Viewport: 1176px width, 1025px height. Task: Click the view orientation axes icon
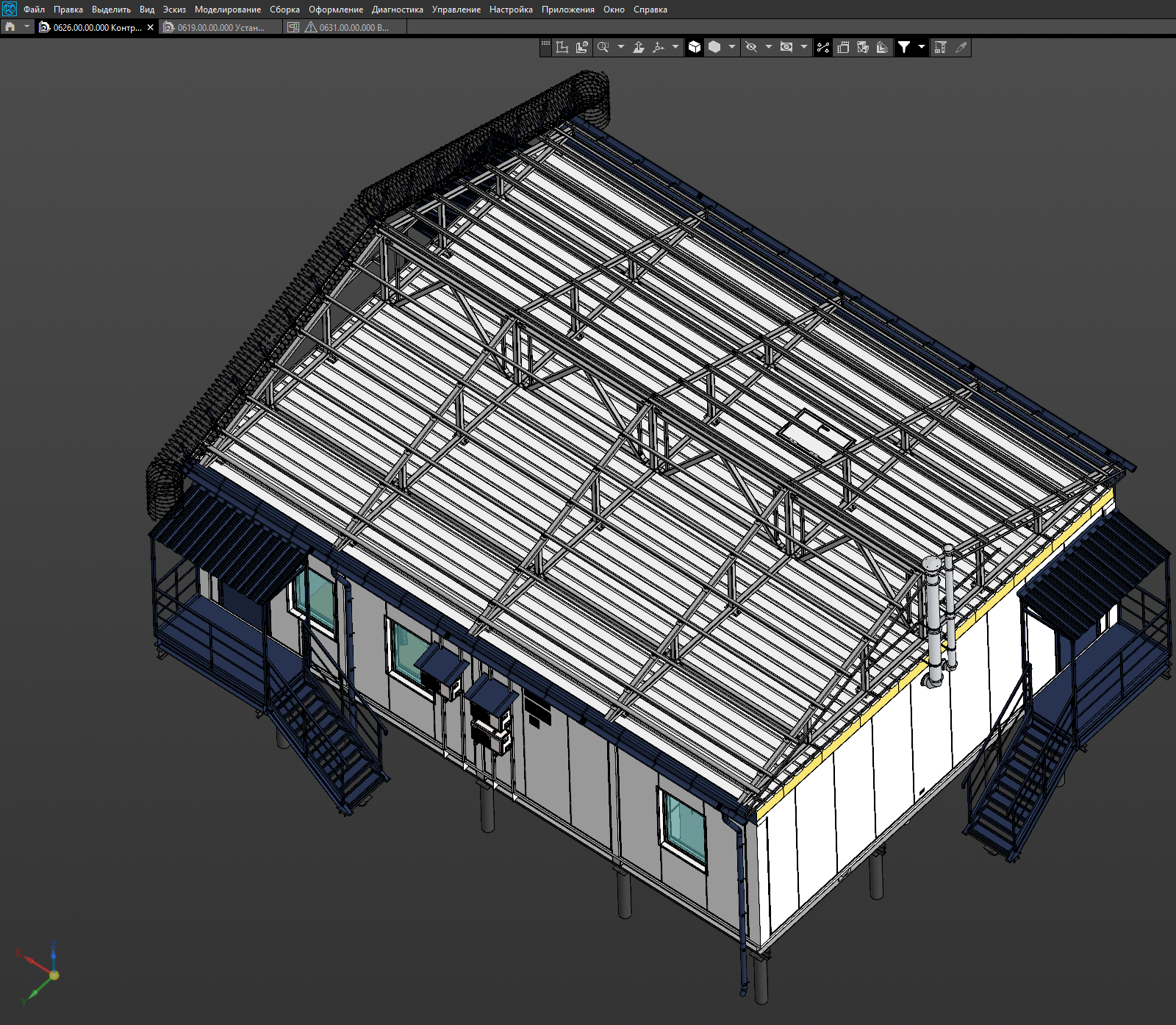point(659,47)
